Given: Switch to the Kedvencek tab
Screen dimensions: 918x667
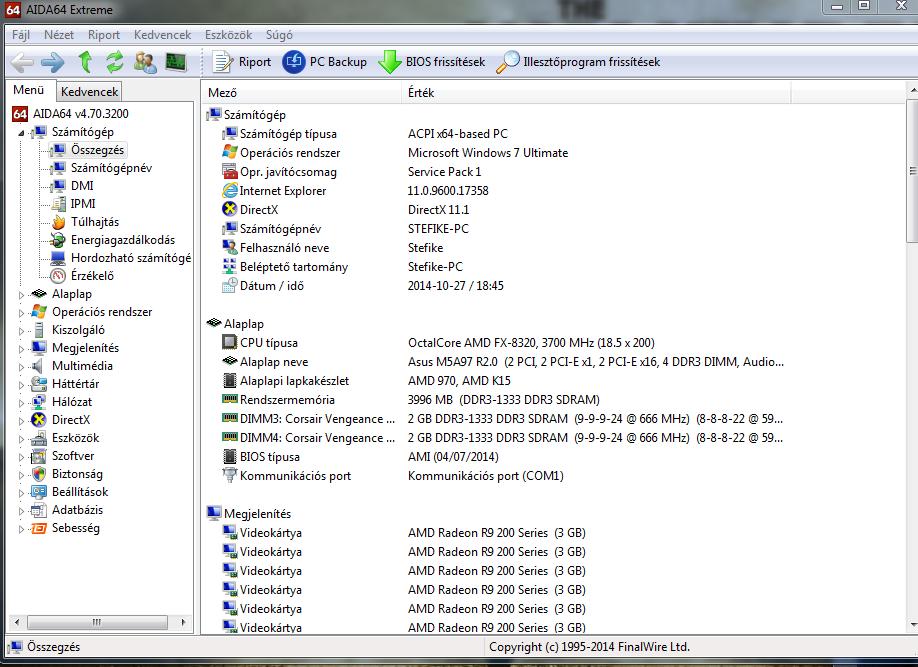Looking at the screenshot, I should coord(89,92).
